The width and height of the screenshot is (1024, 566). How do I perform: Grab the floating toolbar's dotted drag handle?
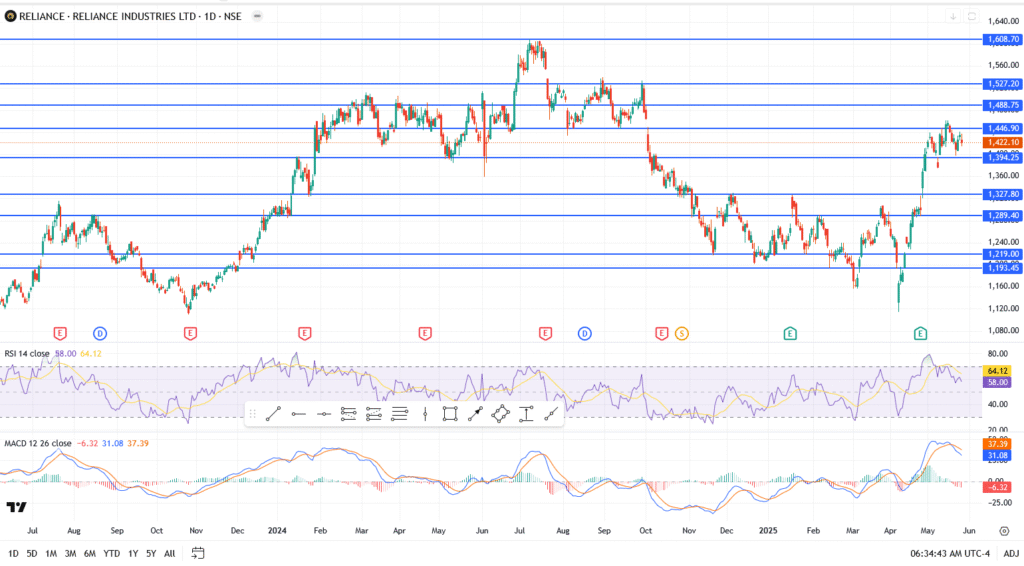click(252, 413)
